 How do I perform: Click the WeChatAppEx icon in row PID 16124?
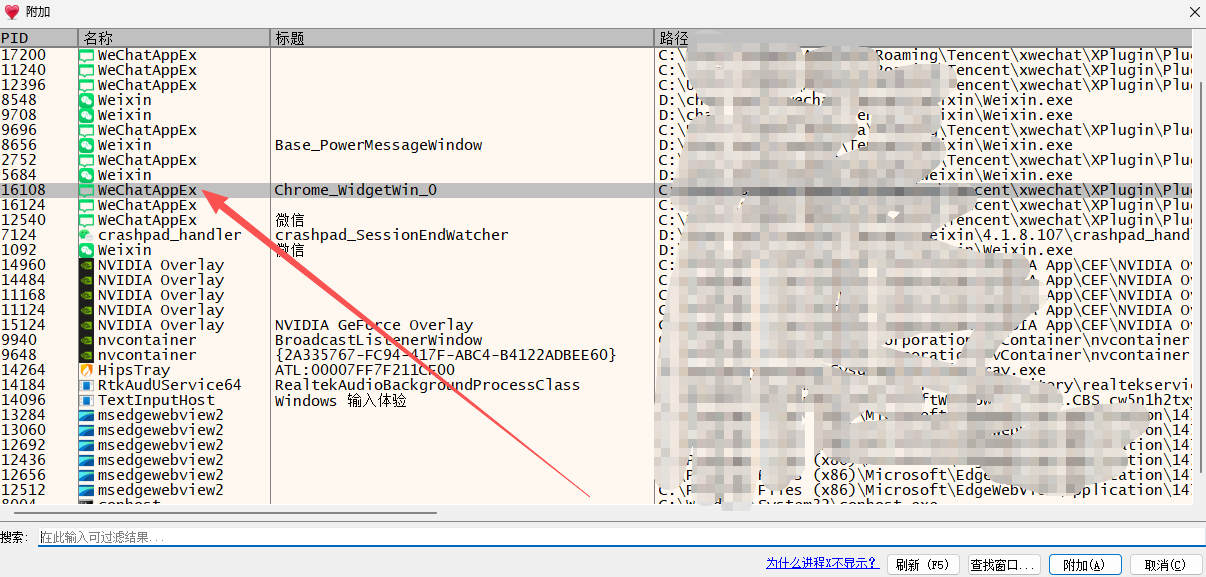click(87, 205)
